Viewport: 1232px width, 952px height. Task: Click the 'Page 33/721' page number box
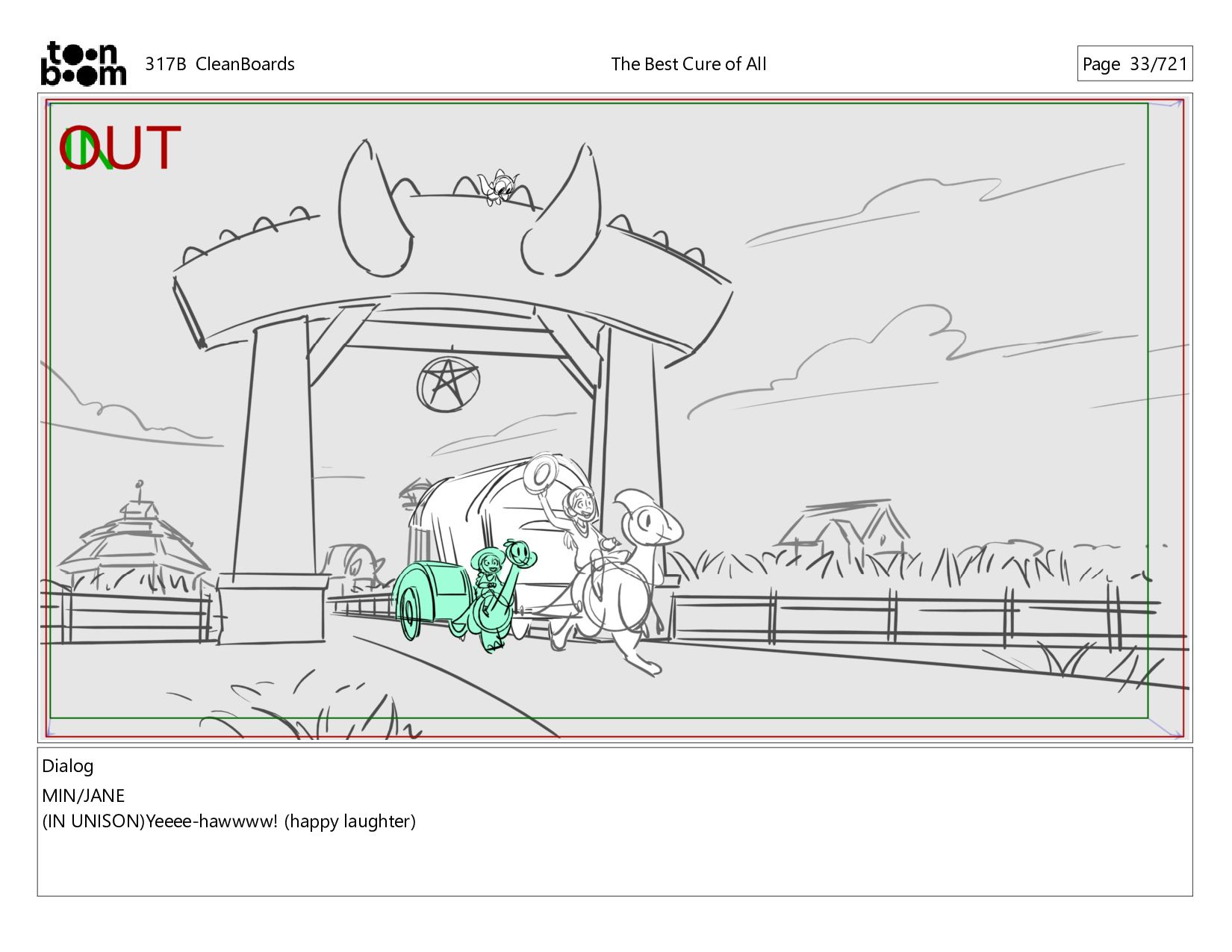[x=1134, y=64]
